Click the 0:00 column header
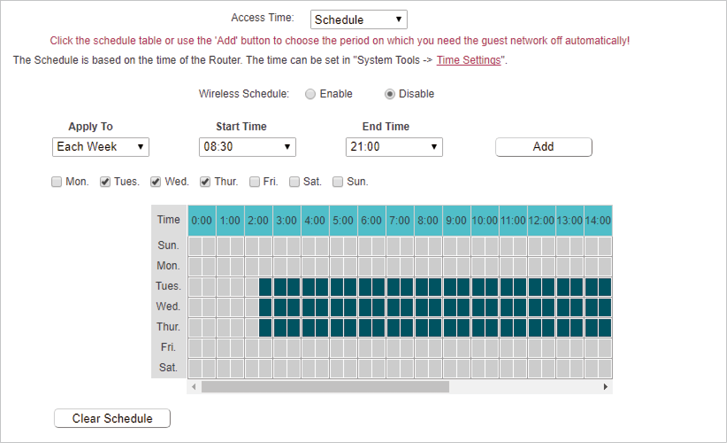Viewport: 727px width, 443px height. click(x=202, y=221)
